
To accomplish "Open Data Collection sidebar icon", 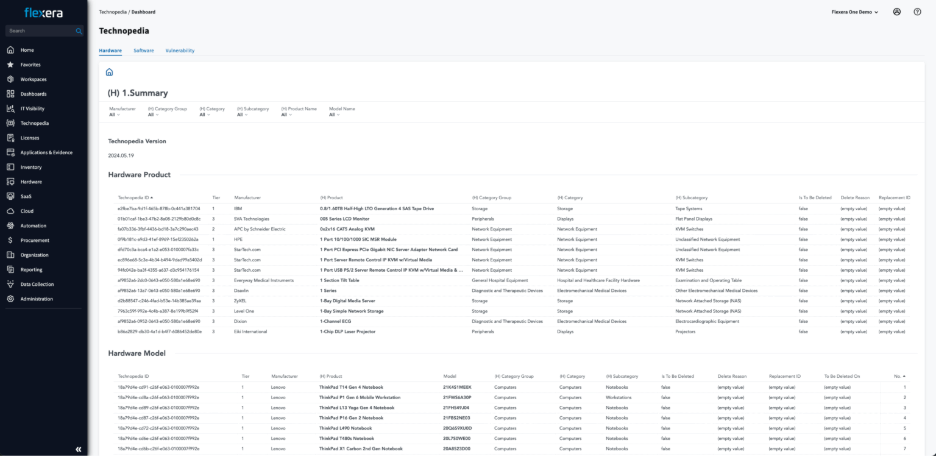I will pos(10,284).
